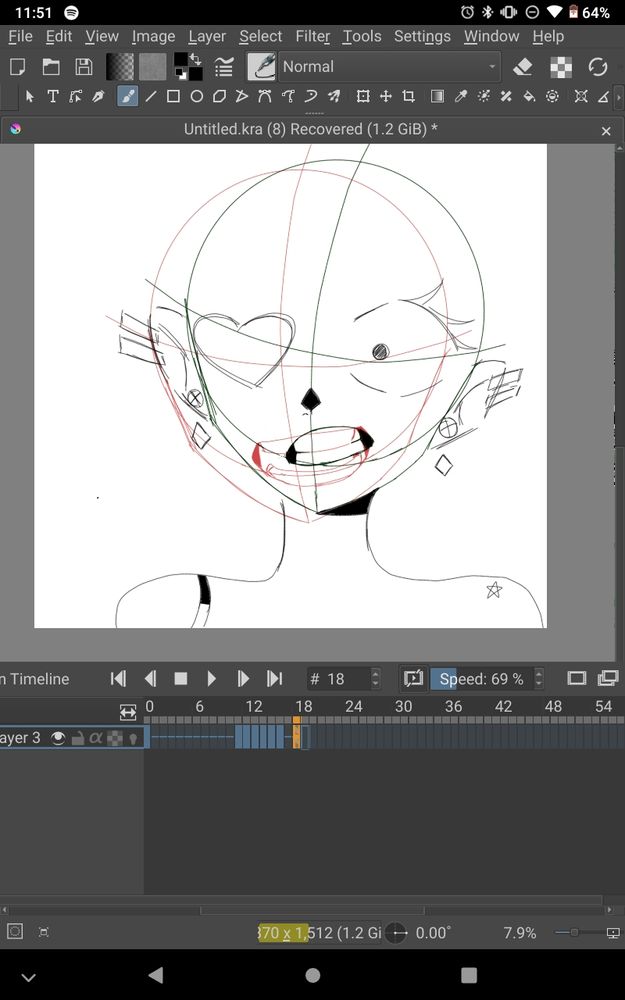The height and width of the screenshot is (1000, 625).
Task: Open the brush preset chooser
Action: (261, 67)
